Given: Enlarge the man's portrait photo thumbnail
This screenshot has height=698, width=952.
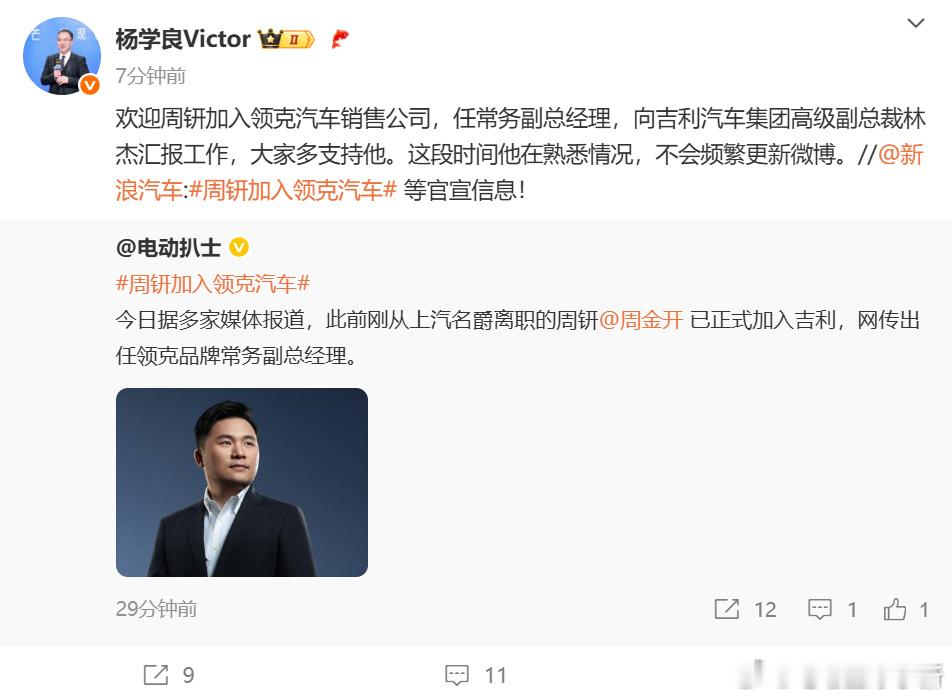Looking at the screenshot, I should point(242,483).
